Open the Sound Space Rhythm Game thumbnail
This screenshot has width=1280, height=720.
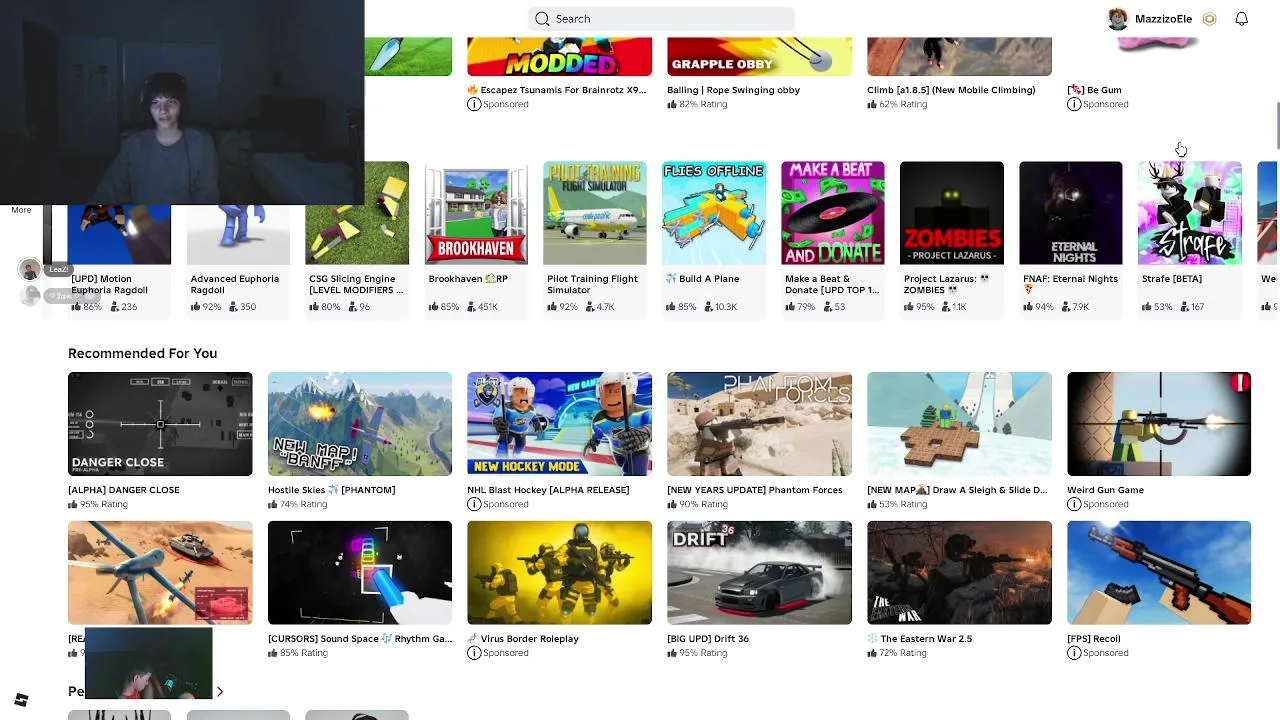pos(360,573)
